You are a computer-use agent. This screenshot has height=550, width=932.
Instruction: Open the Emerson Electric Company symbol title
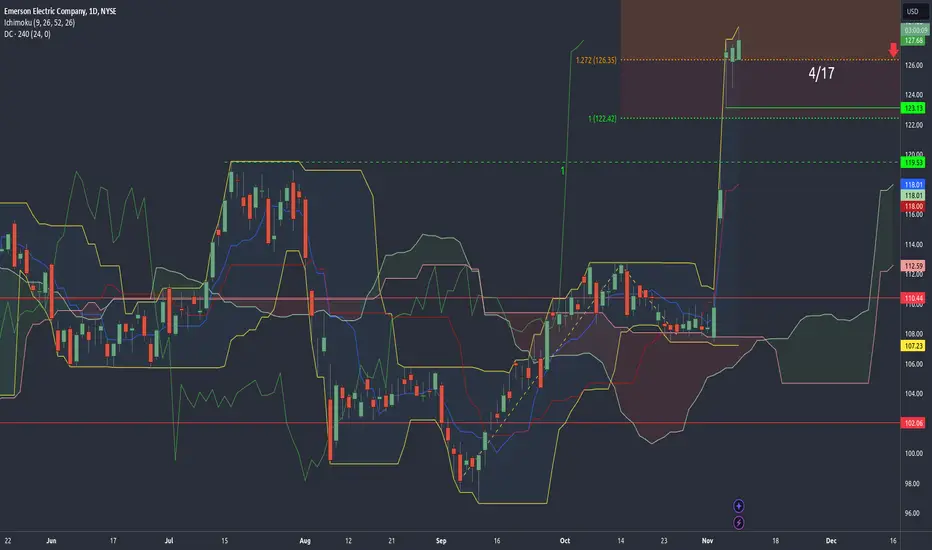[60, 11]
